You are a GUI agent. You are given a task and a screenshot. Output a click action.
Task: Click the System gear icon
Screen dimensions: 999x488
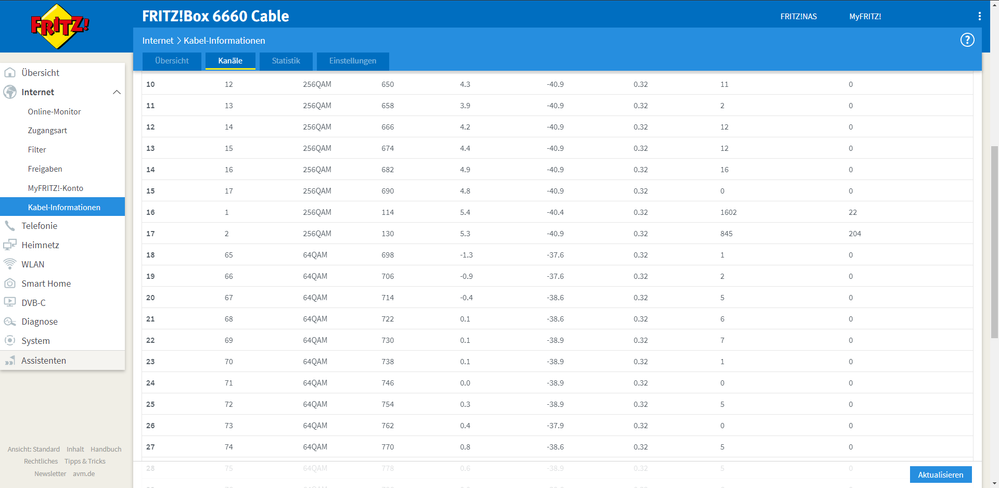(10, 341)
